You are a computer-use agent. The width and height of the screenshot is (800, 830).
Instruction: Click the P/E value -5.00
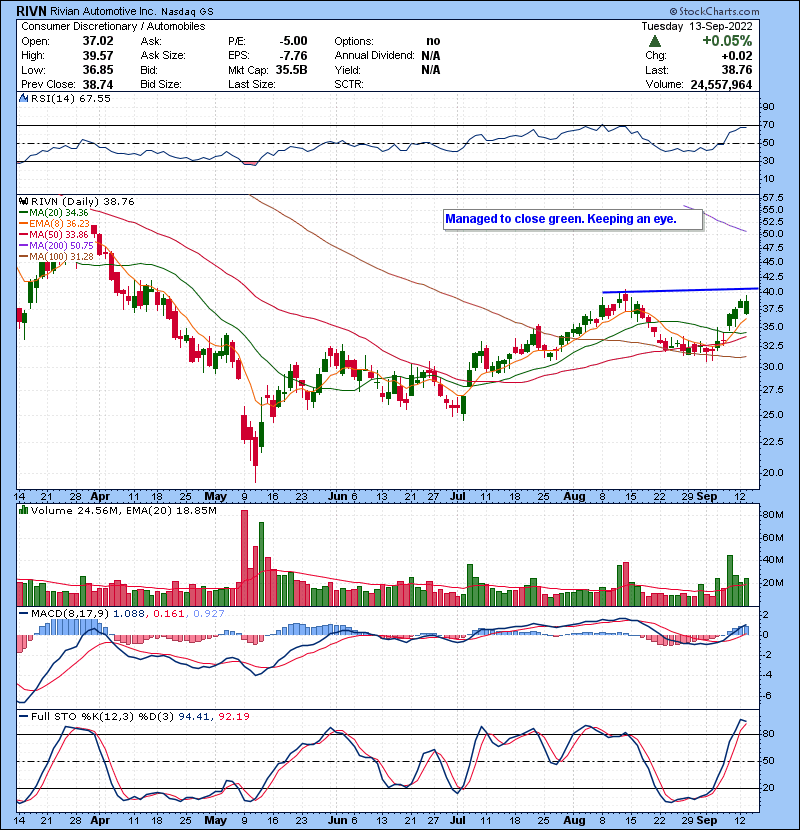tap(293, 41)
